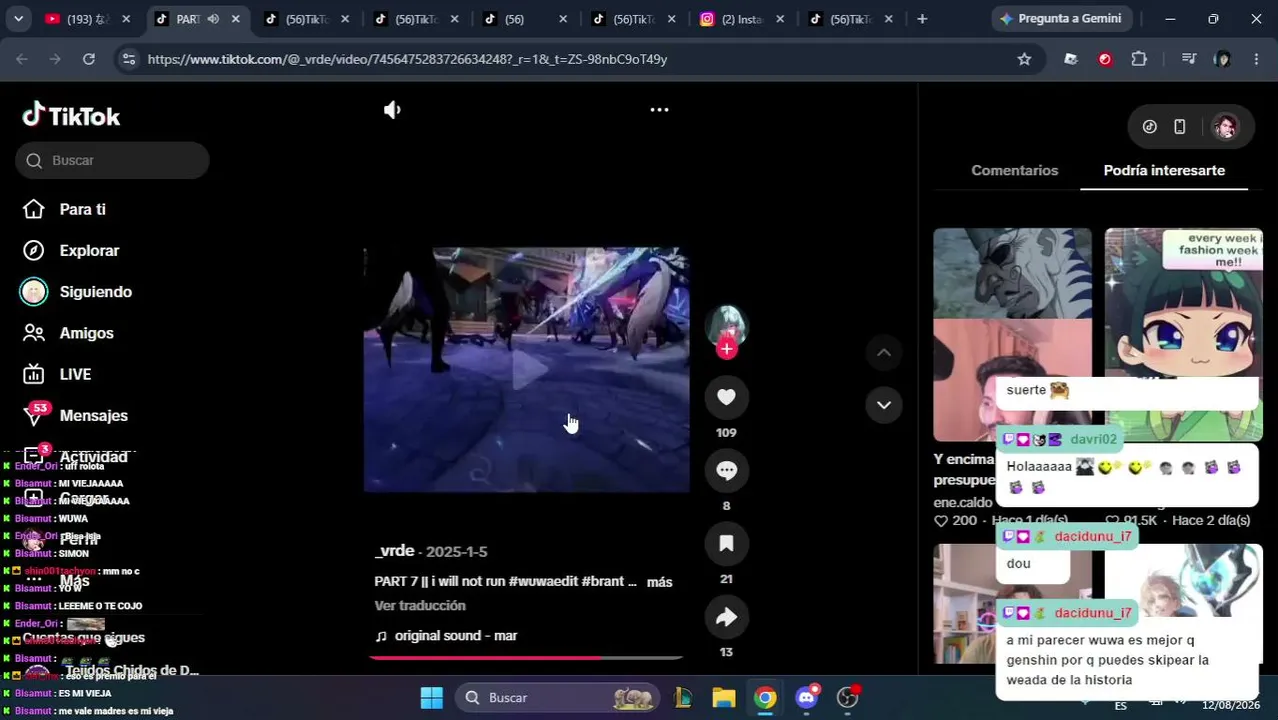Click the red extension icon in Chrome toolbar
This screenshot has width=1278, height=720.
pyautogui.click(x=1105, y=59)
